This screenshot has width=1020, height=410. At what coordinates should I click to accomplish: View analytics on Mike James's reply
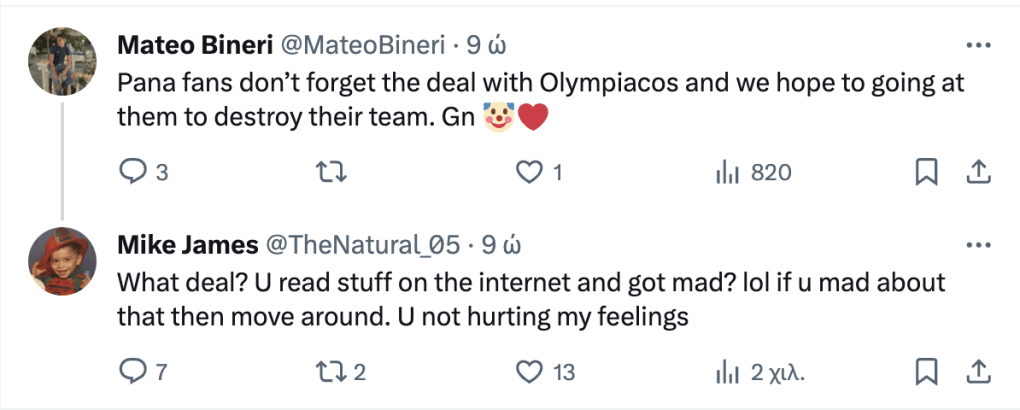click(726, 372)
